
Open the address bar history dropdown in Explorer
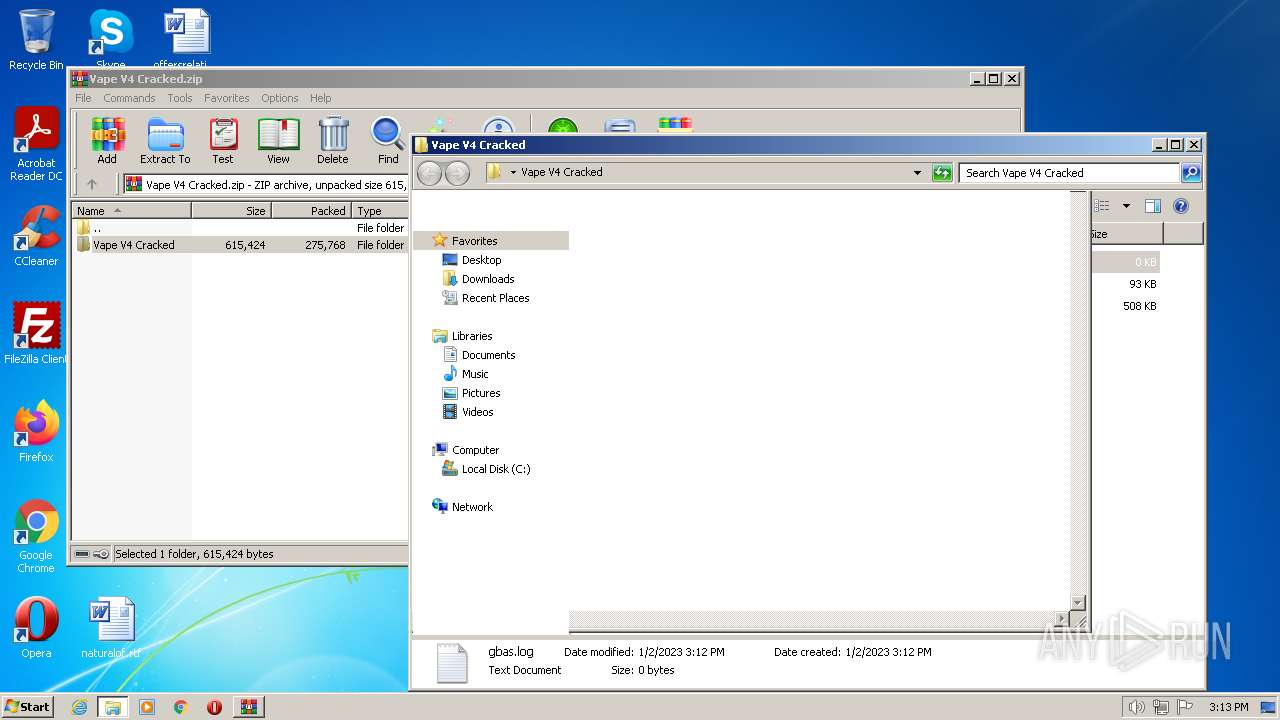coord(917,173)
